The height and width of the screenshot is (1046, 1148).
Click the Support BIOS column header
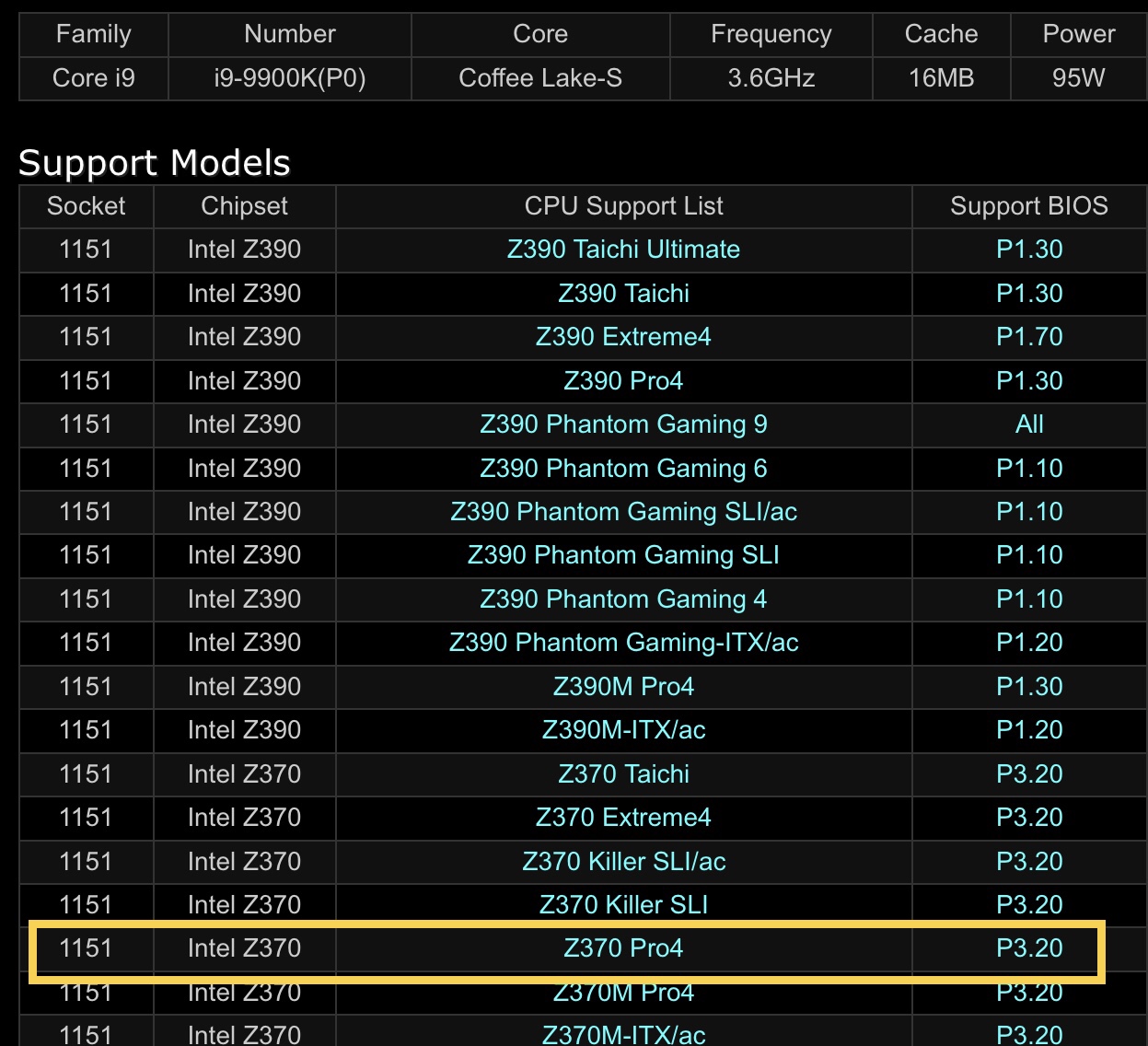click(x=1029, y=206)
